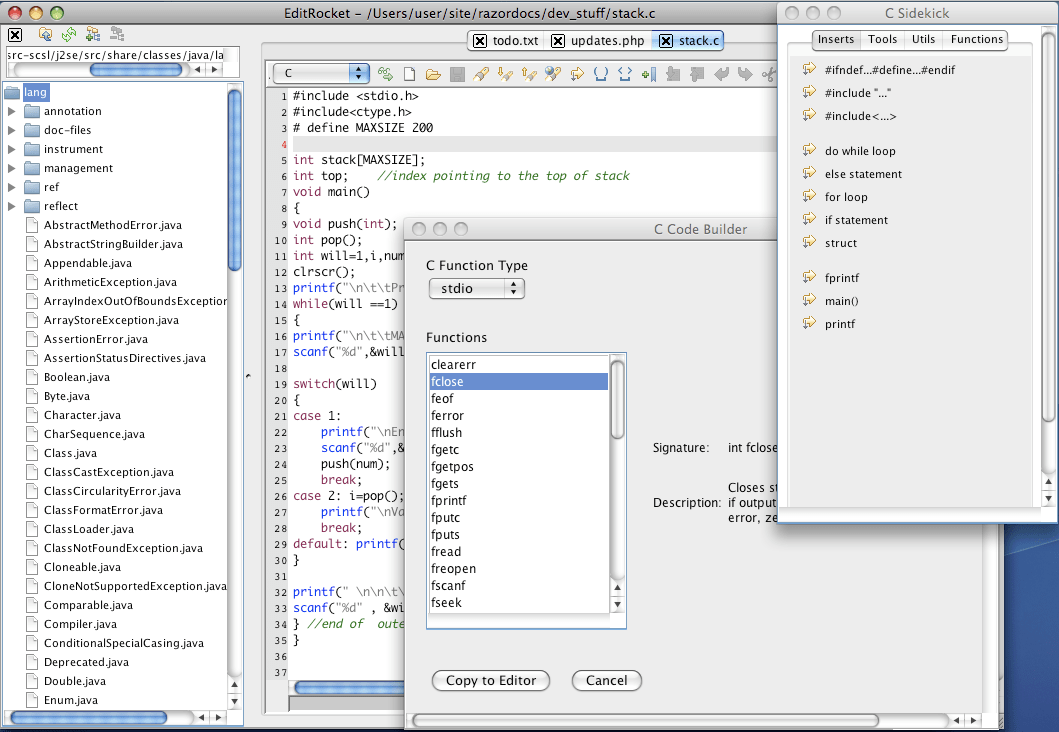
Task: Click the X icon above the directory path
Action: 15,35
